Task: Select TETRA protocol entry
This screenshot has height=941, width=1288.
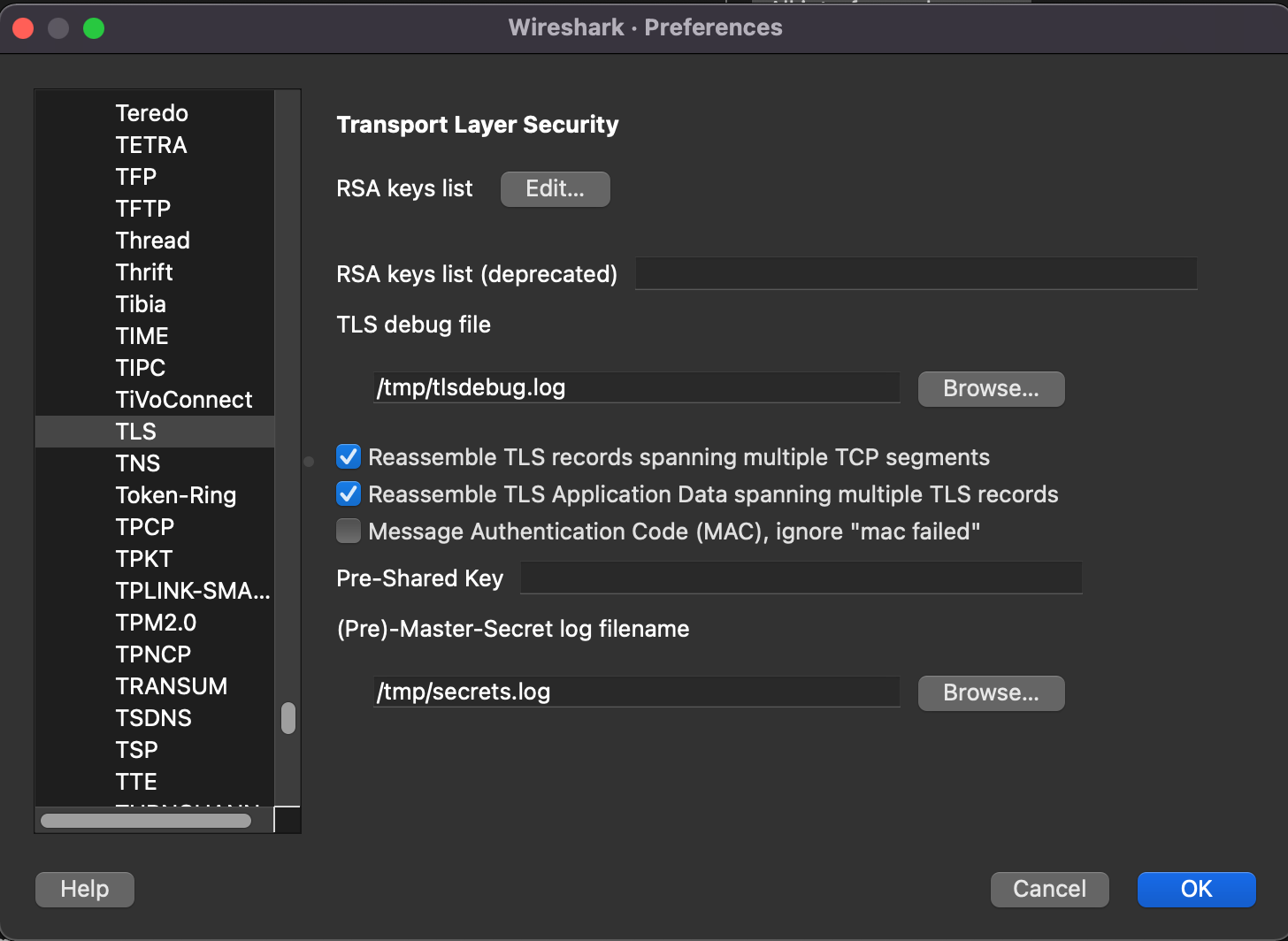Action: [x=155, y=145]
